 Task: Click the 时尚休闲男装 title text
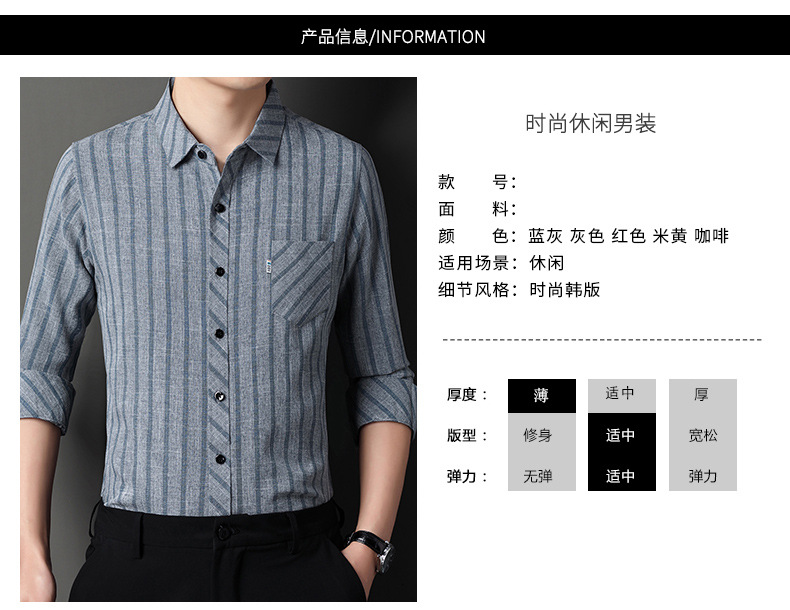tap(590, 124)
